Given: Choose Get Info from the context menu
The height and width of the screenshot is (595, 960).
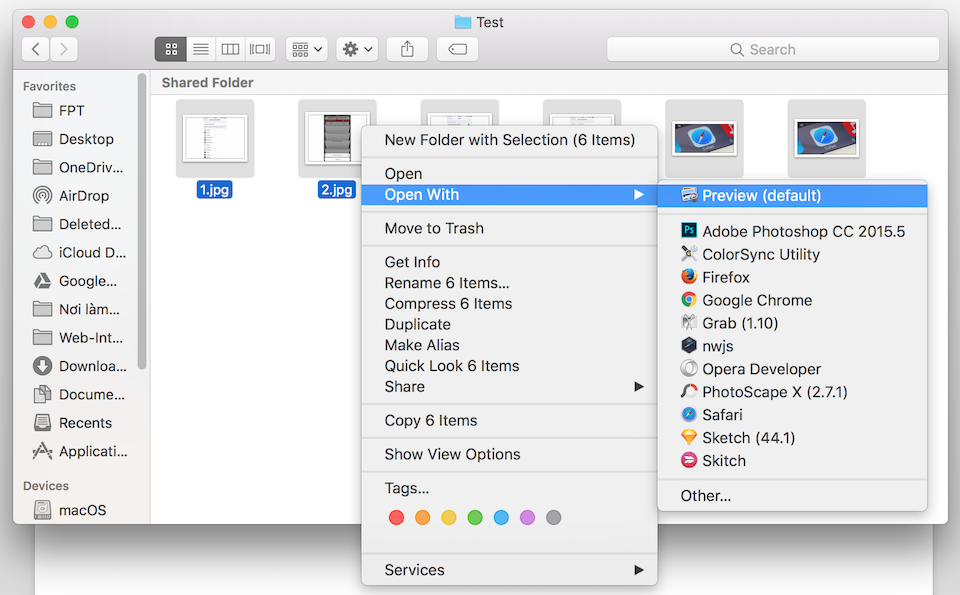Looking at the screenshot, I should click(x=412, y=261).
